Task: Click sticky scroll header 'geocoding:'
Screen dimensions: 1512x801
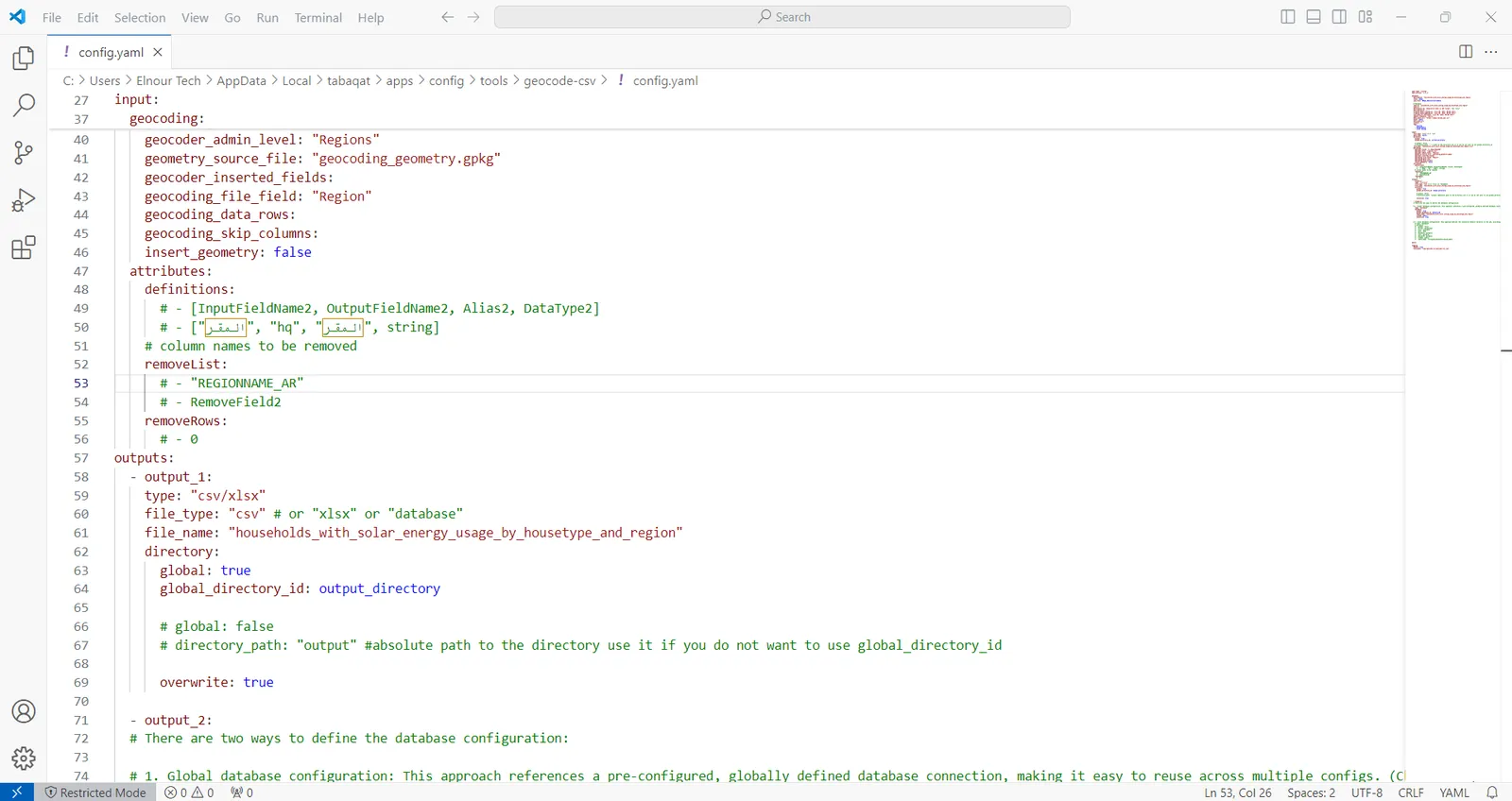Action: (166, 118)
